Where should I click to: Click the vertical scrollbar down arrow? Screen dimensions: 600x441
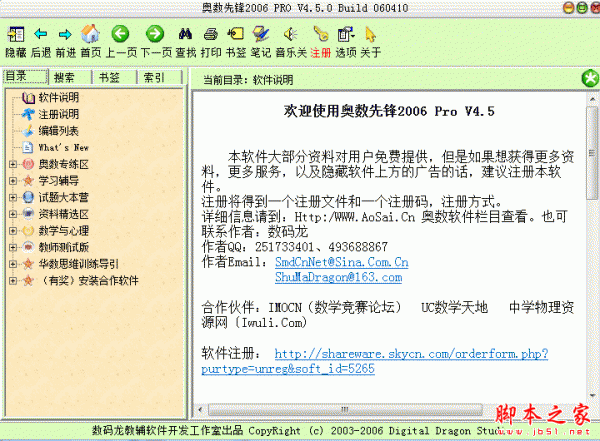coord(593,395)
